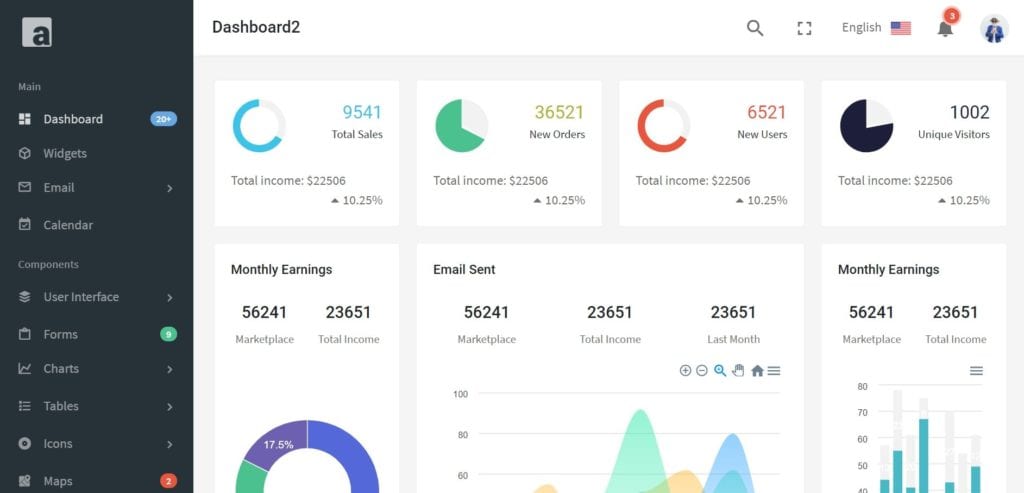Click the 20+ badge on Dashboard
Viewport: 1024px width, 493px height.
coord(163,119)
